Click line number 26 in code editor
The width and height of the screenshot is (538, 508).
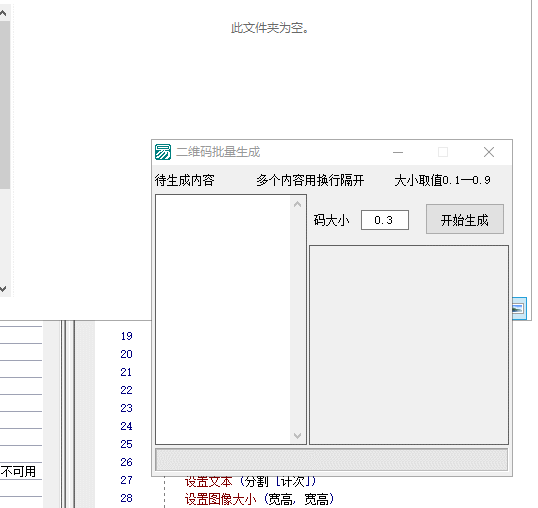[x=126, y=462]
